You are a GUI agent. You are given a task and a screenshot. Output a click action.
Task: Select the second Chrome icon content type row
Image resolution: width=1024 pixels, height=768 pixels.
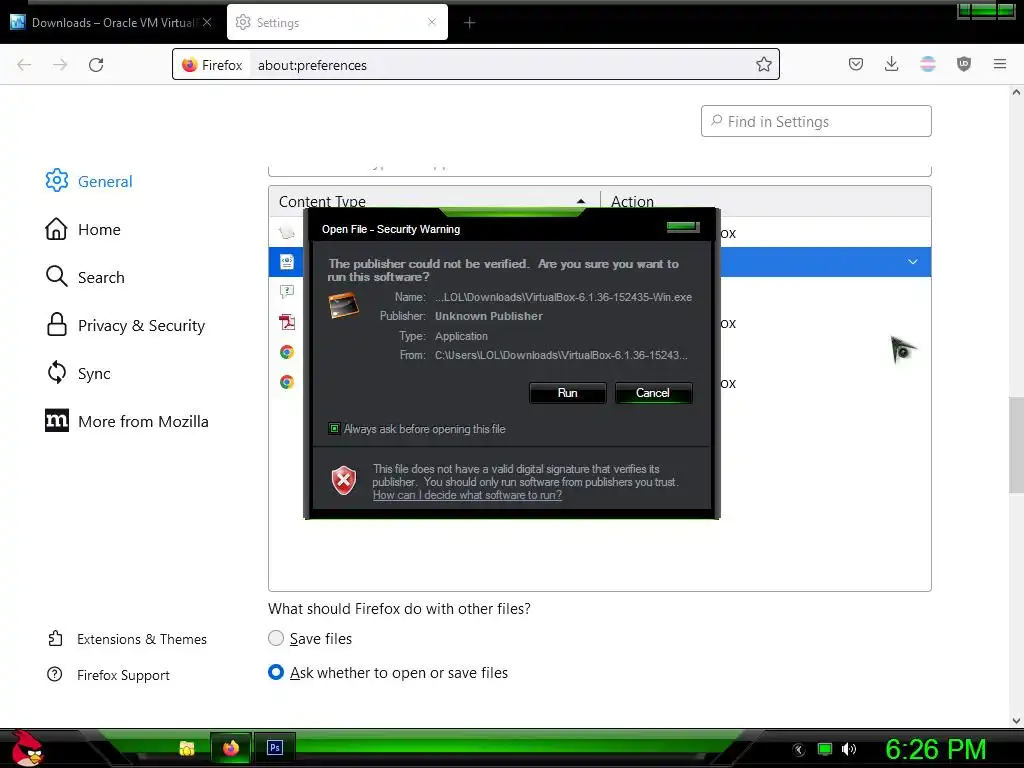pos(287,382)
